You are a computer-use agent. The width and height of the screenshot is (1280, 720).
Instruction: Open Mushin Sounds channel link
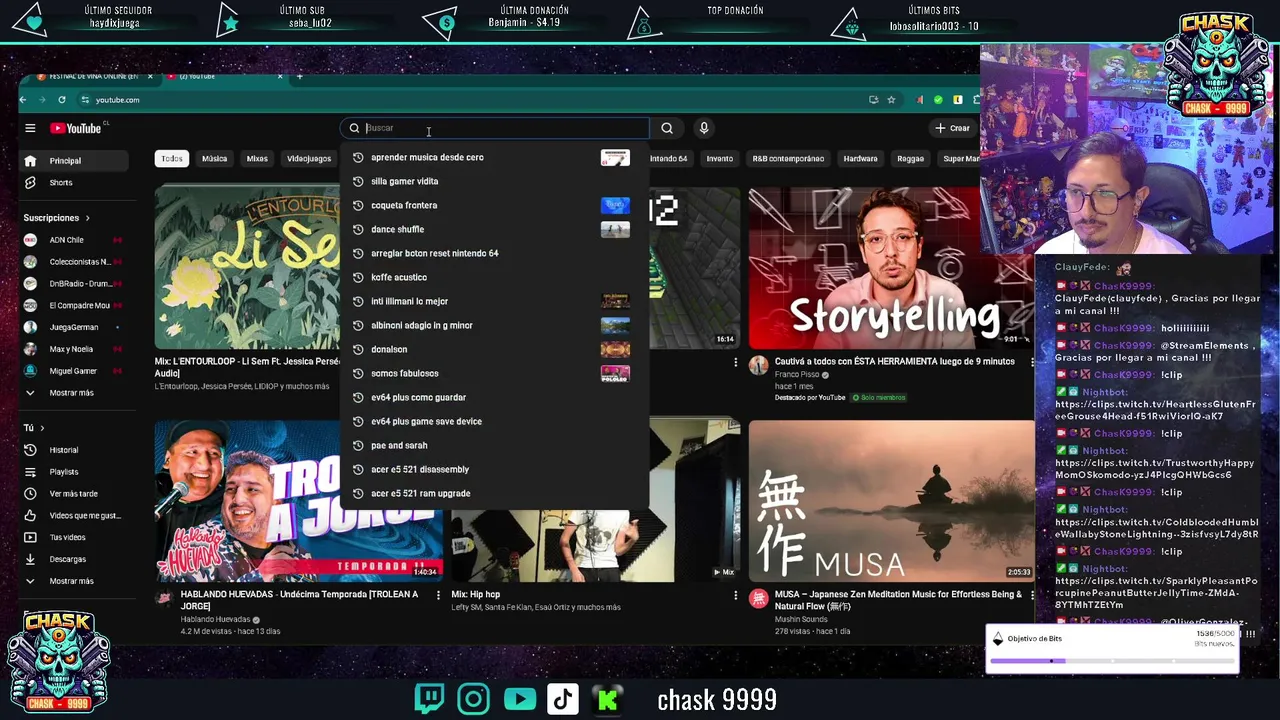click(x=801, y=619)
